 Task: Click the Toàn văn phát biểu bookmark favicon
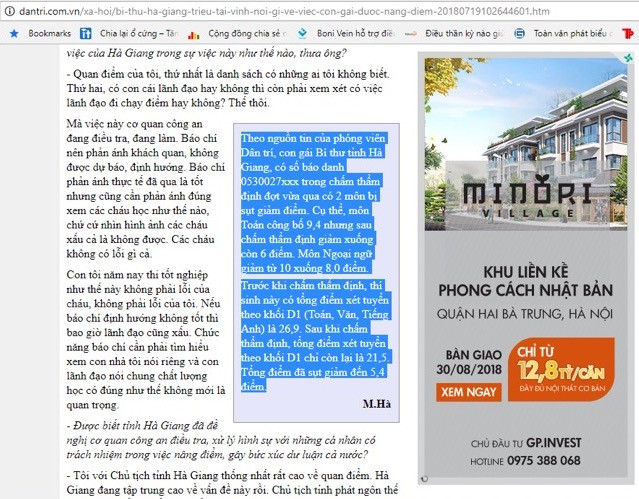point(520,33)
